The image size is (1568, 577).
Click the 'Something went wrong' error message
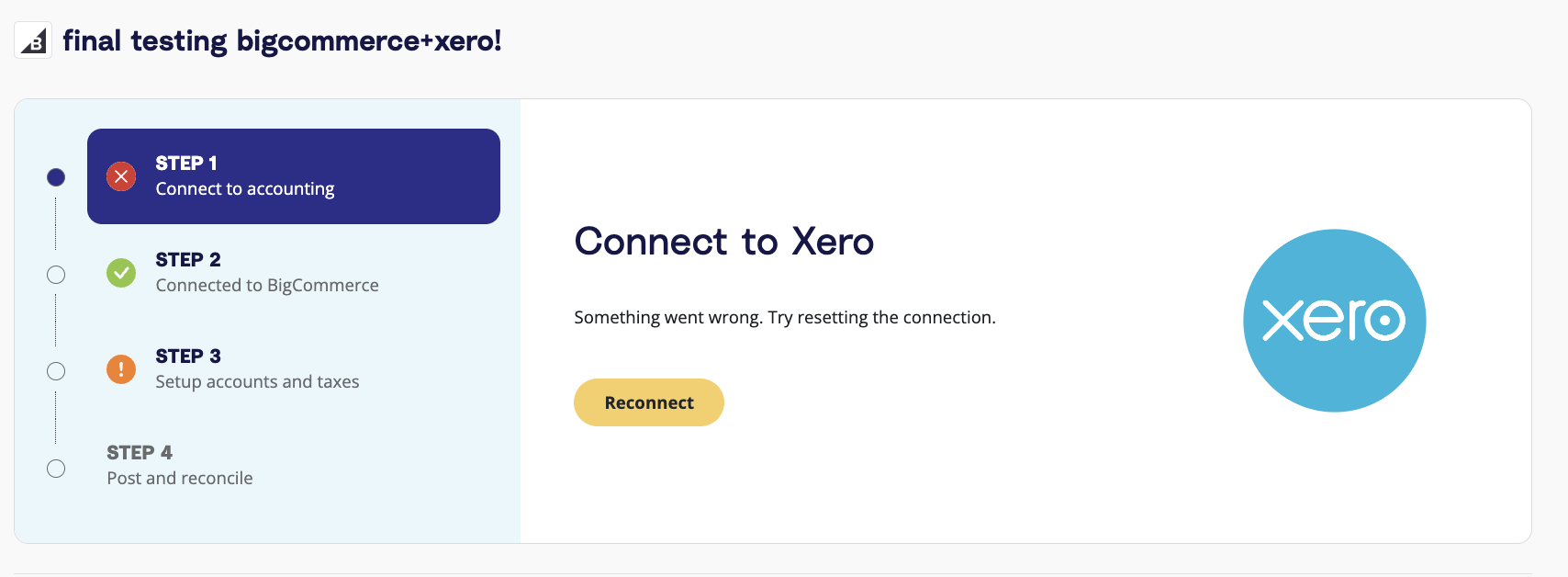pyautogui.click(x=785, y=318)
